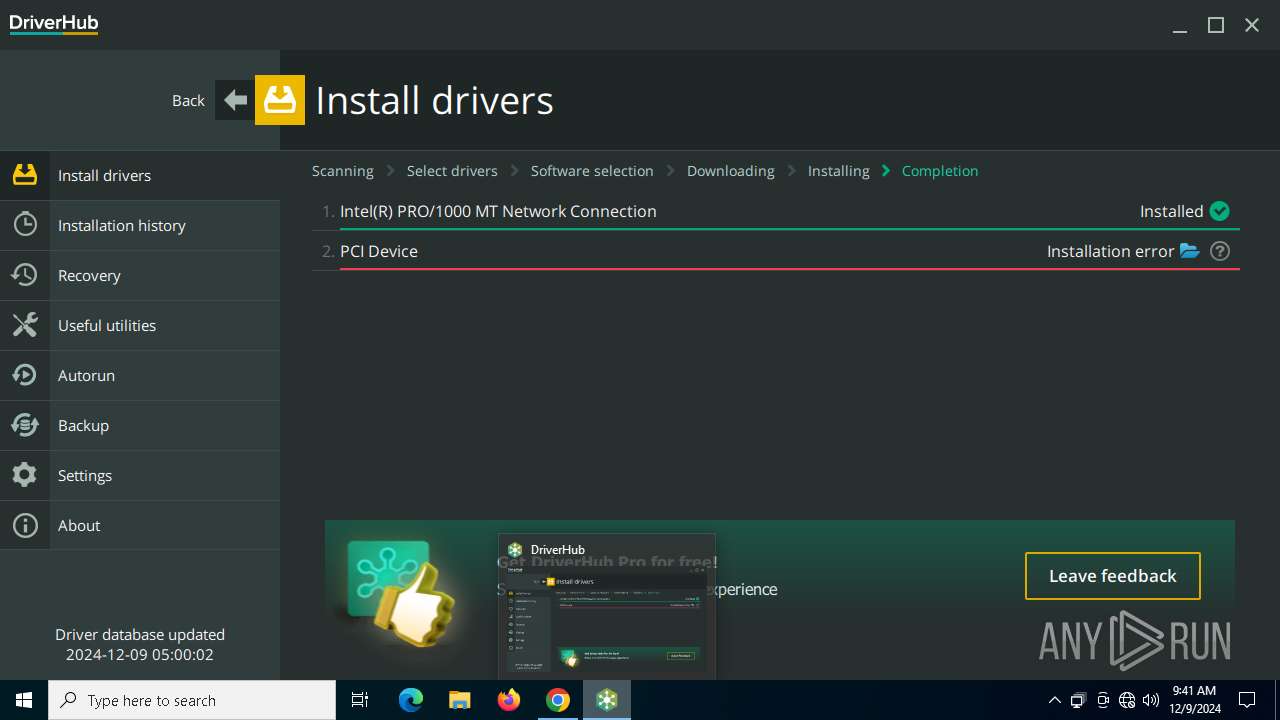Click Driver database updated text
The width and height of the screenshot is (1280, 720).
[x=140, y=634]
